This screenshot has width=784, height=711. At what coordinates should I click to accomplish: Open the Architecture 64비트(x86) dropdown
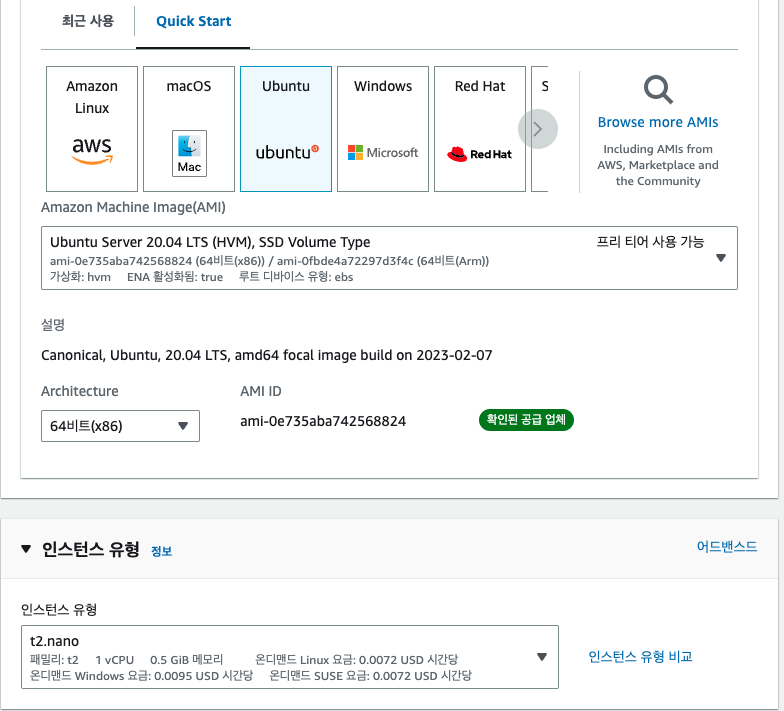pyautogui.click(x=120, y=426)
